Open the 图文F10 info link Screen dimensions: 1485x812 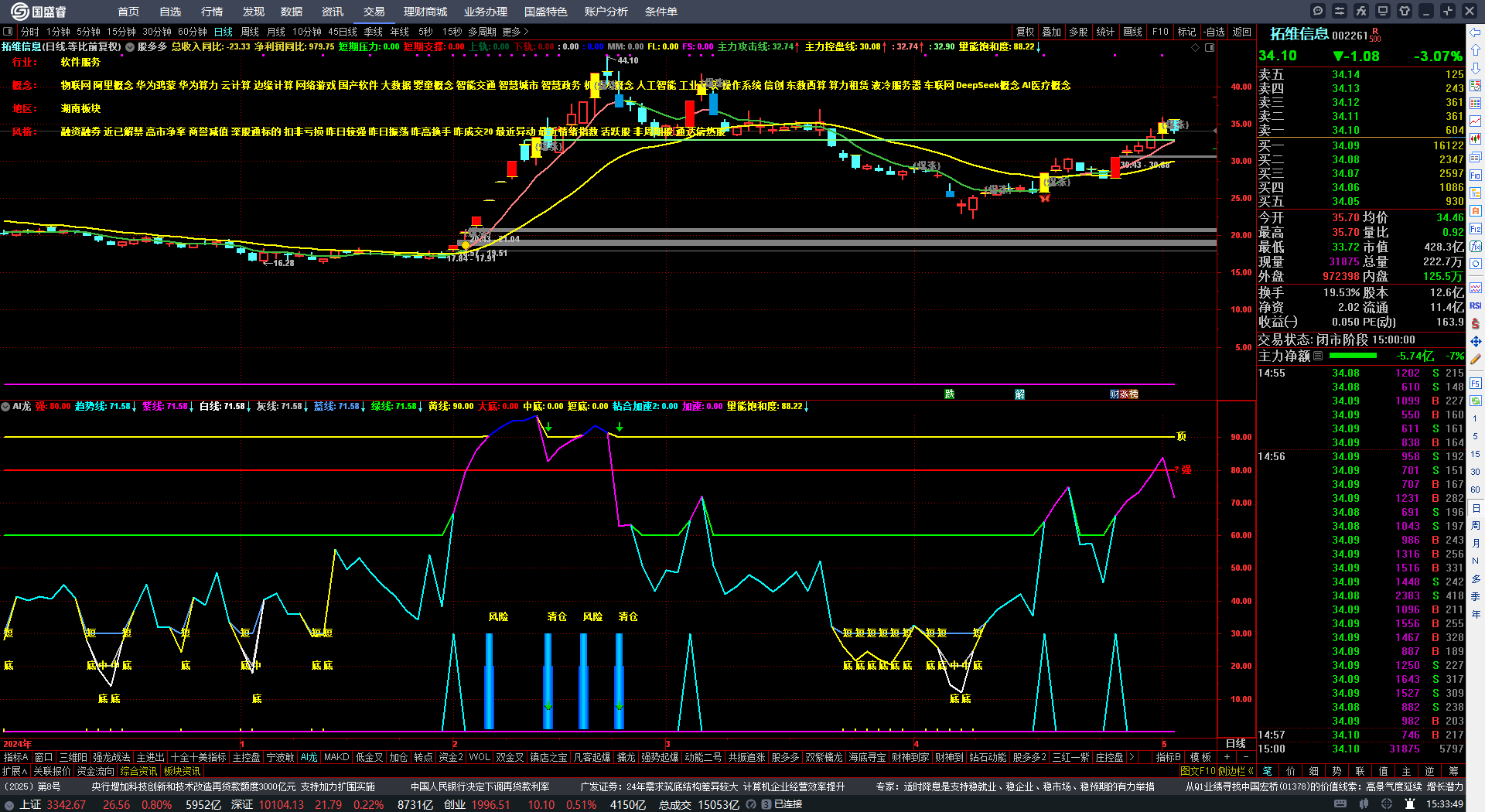click(x=1197, y=771)
